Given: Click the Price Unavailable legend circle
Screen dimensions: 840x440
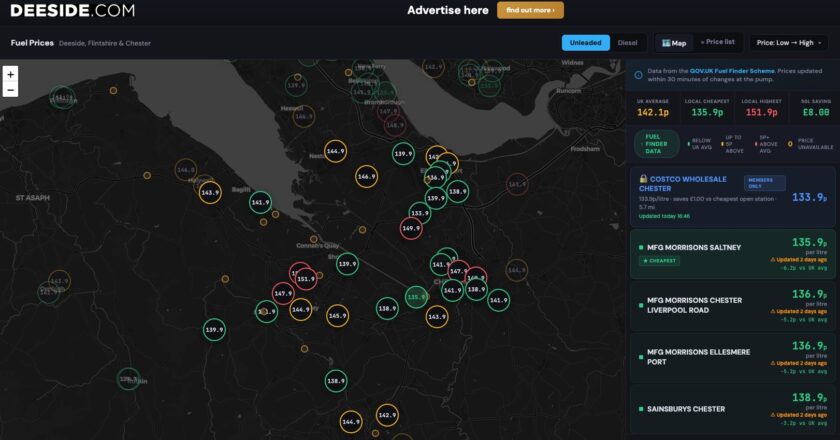Looking at the screenshot, I should [x=790, y=144].
